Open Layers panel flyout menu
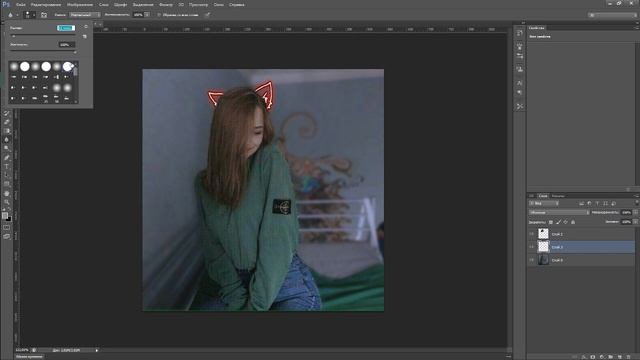The image size is (640, 360). [x=636, y=196]
